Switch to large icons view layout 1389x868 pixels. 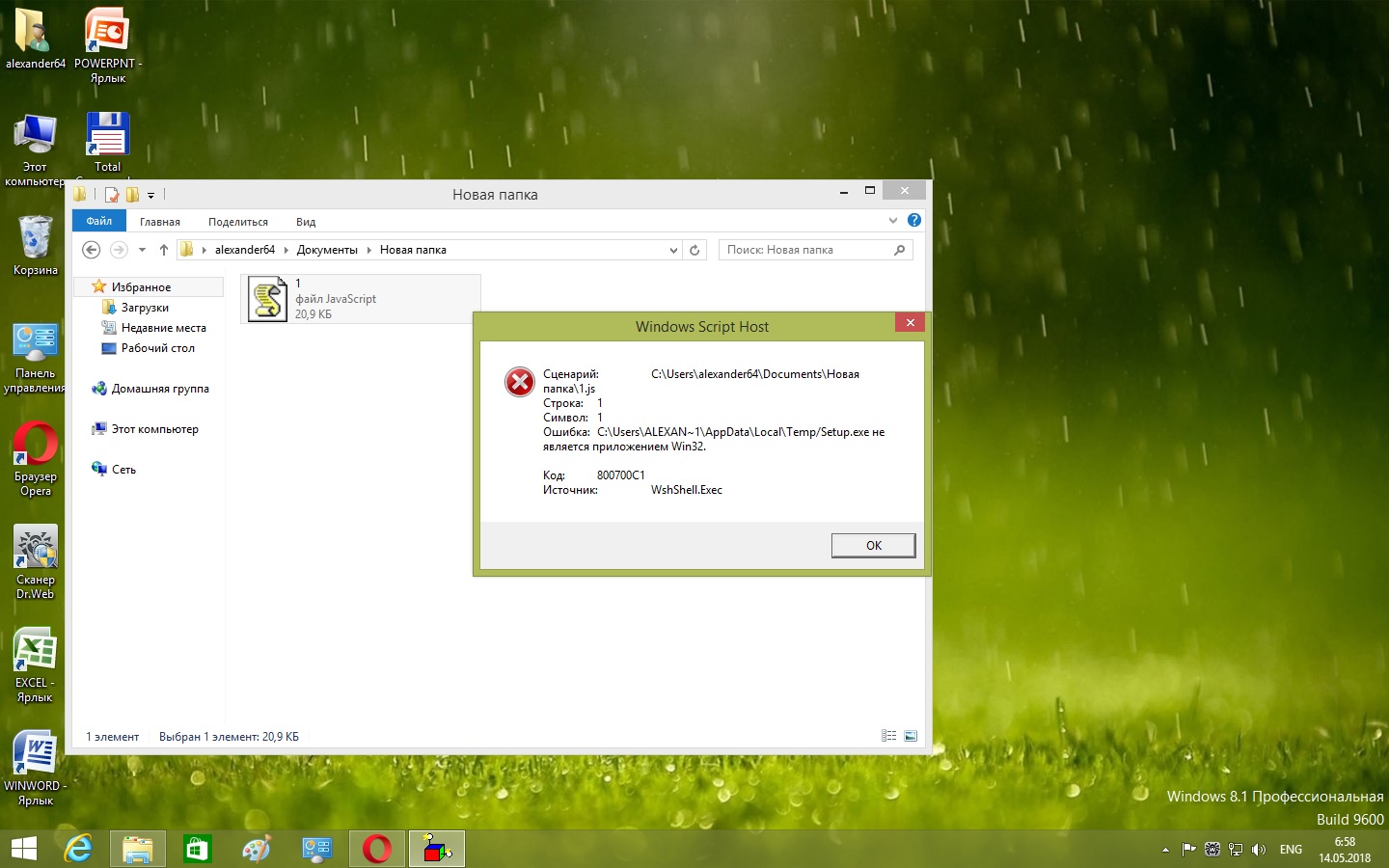coord(911,736)
